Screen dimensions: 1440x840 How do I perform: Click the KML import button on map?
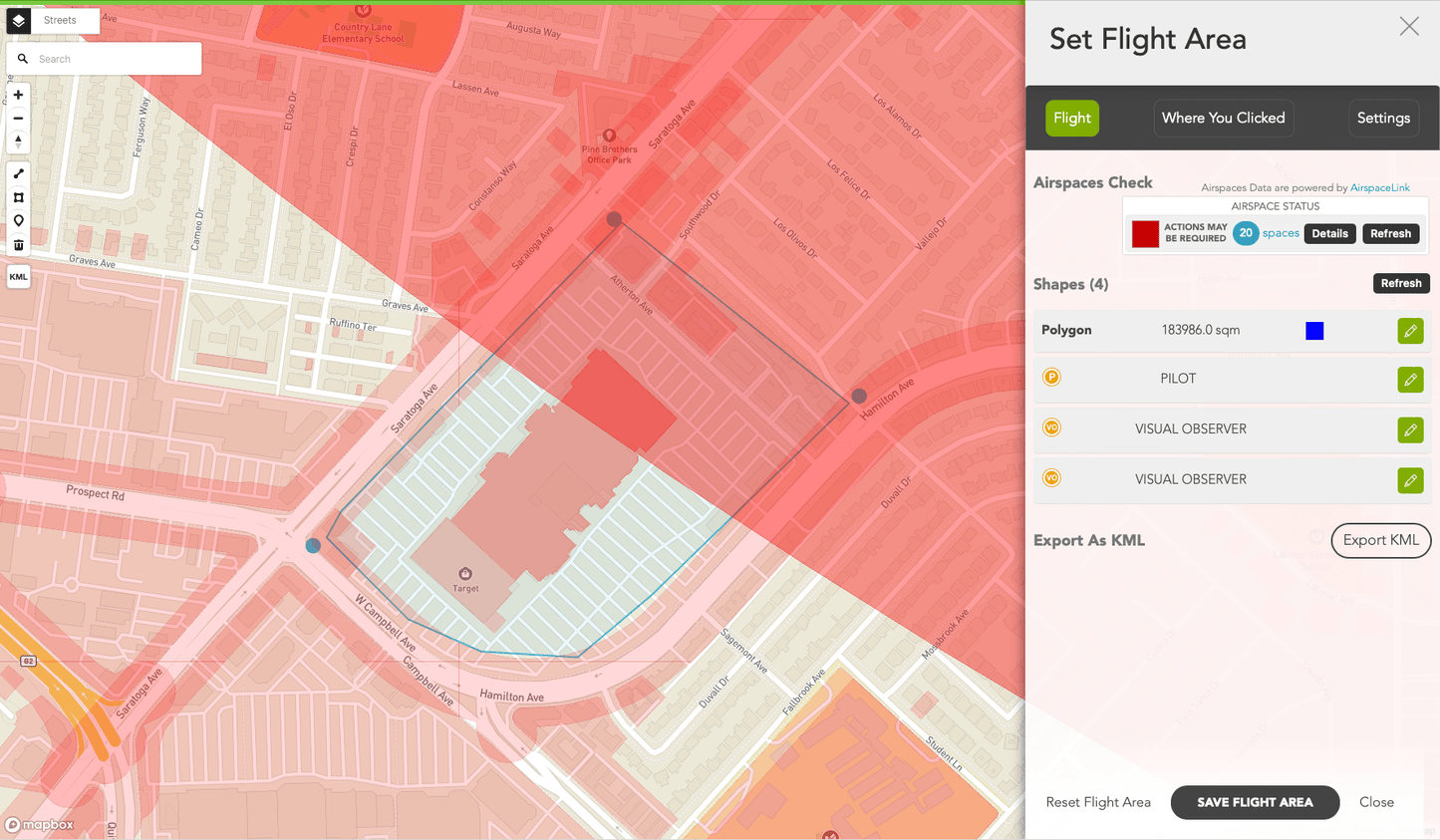click(18, 277)
